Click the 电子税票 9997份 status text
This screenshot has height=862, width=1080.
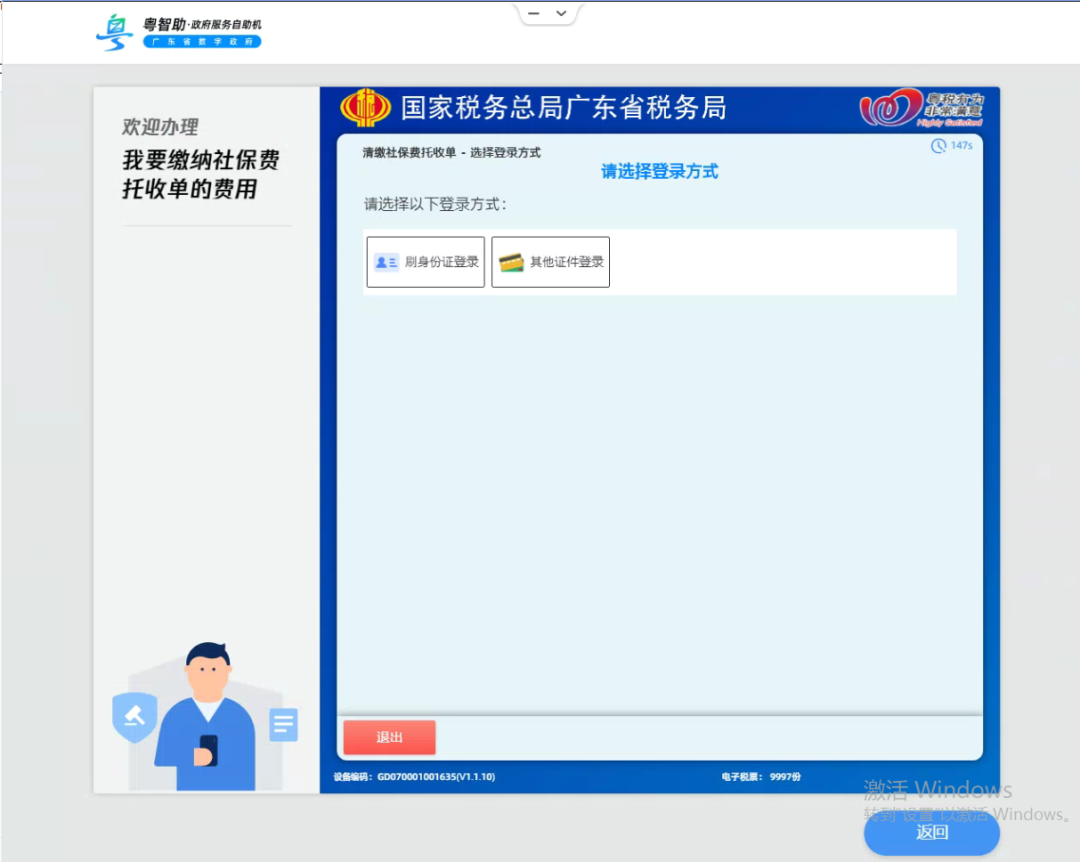pyautogui.click(x=764, y=776)
